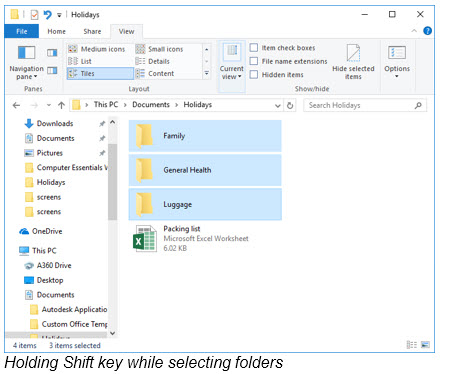Viewport: 458px width, 374px height.
Task: Click navigation pane scroll down arrow
Action: (113, 333)
